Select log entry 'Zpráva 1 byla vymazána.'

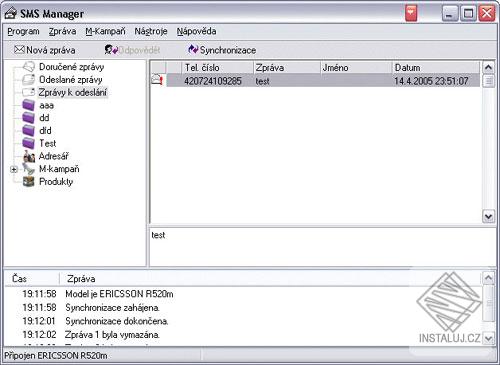(112, 335)
